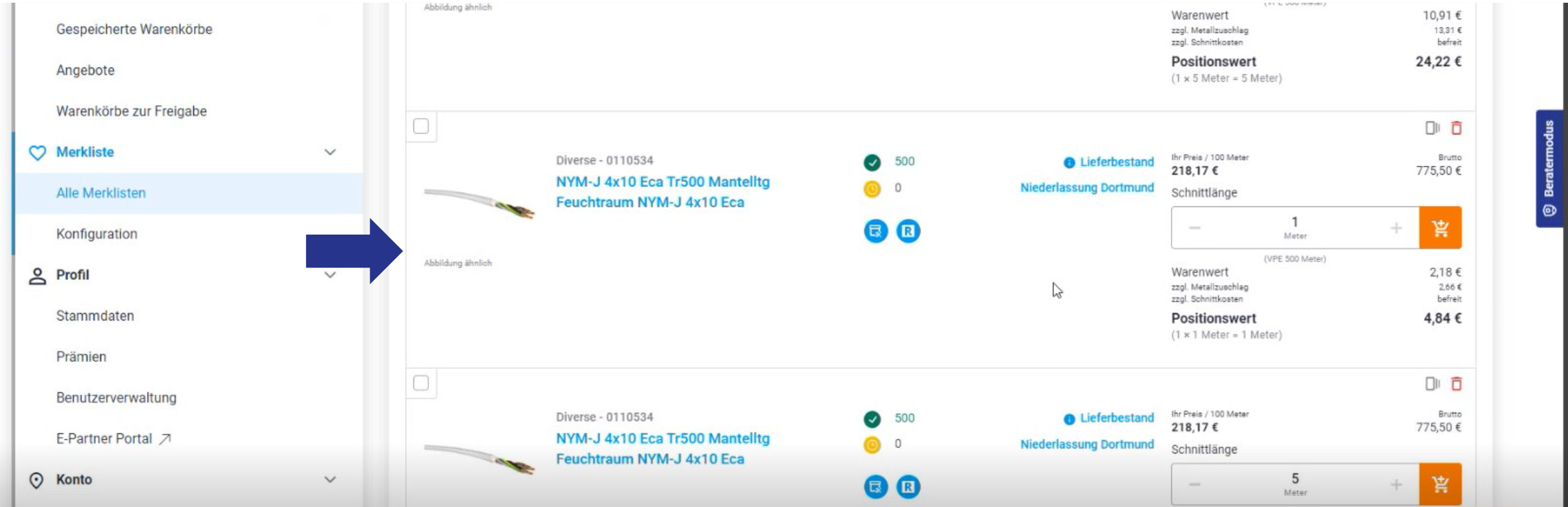Select stock value 500 in 1 Meter item
Screen dimensions: 1568x507
point(905,162)
